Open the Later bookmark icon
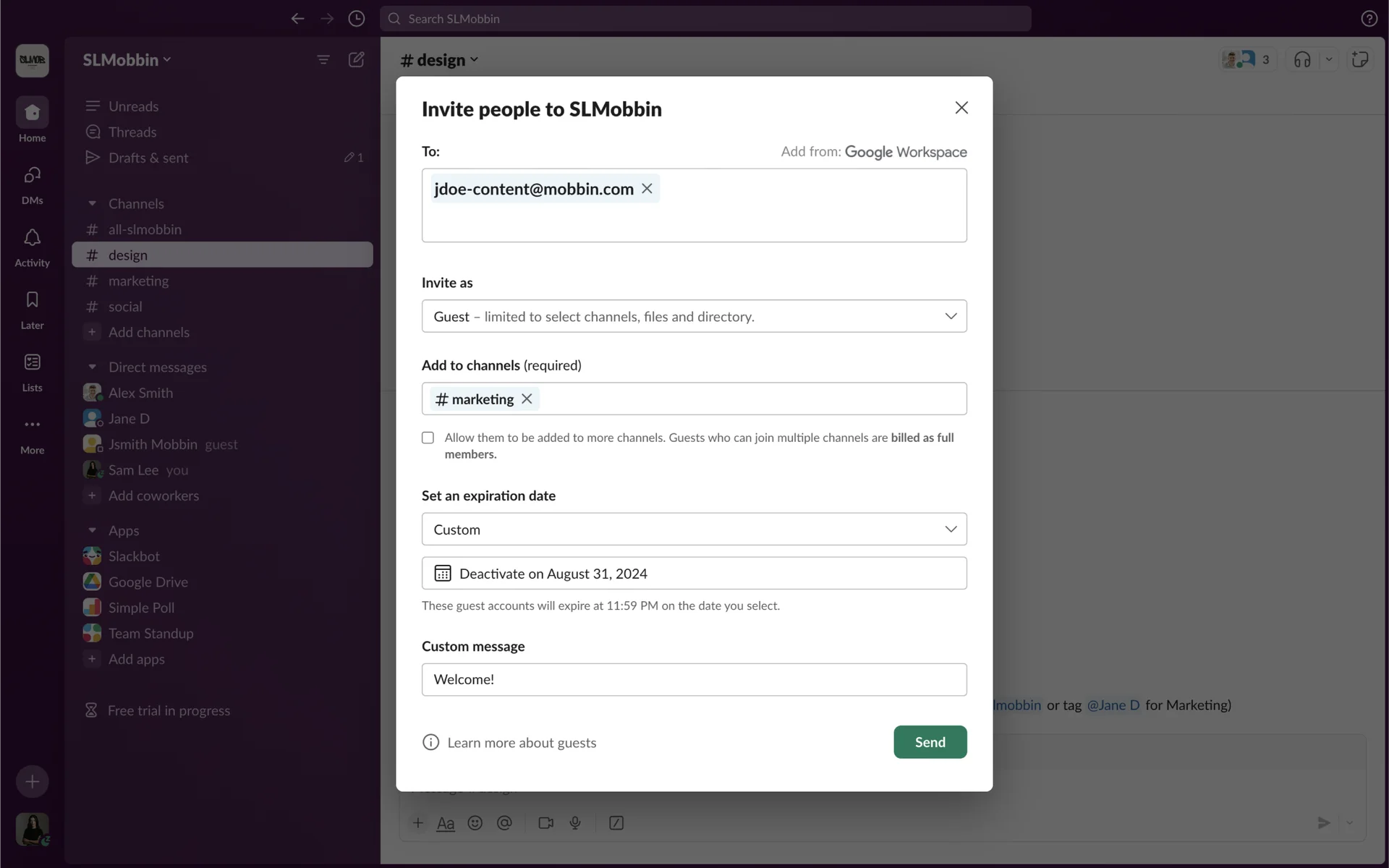This screenshot has width=1389, height=868. point(32,301)
